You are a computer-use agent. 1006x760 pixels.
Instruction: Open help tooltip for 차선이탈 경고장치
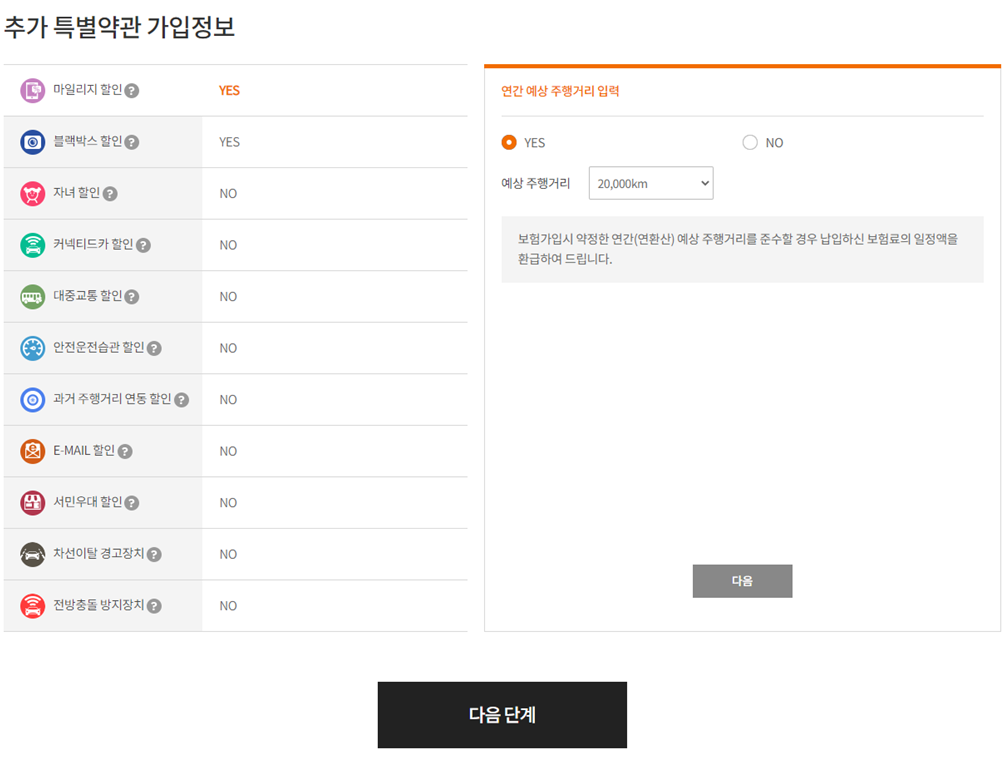(154, 555)
